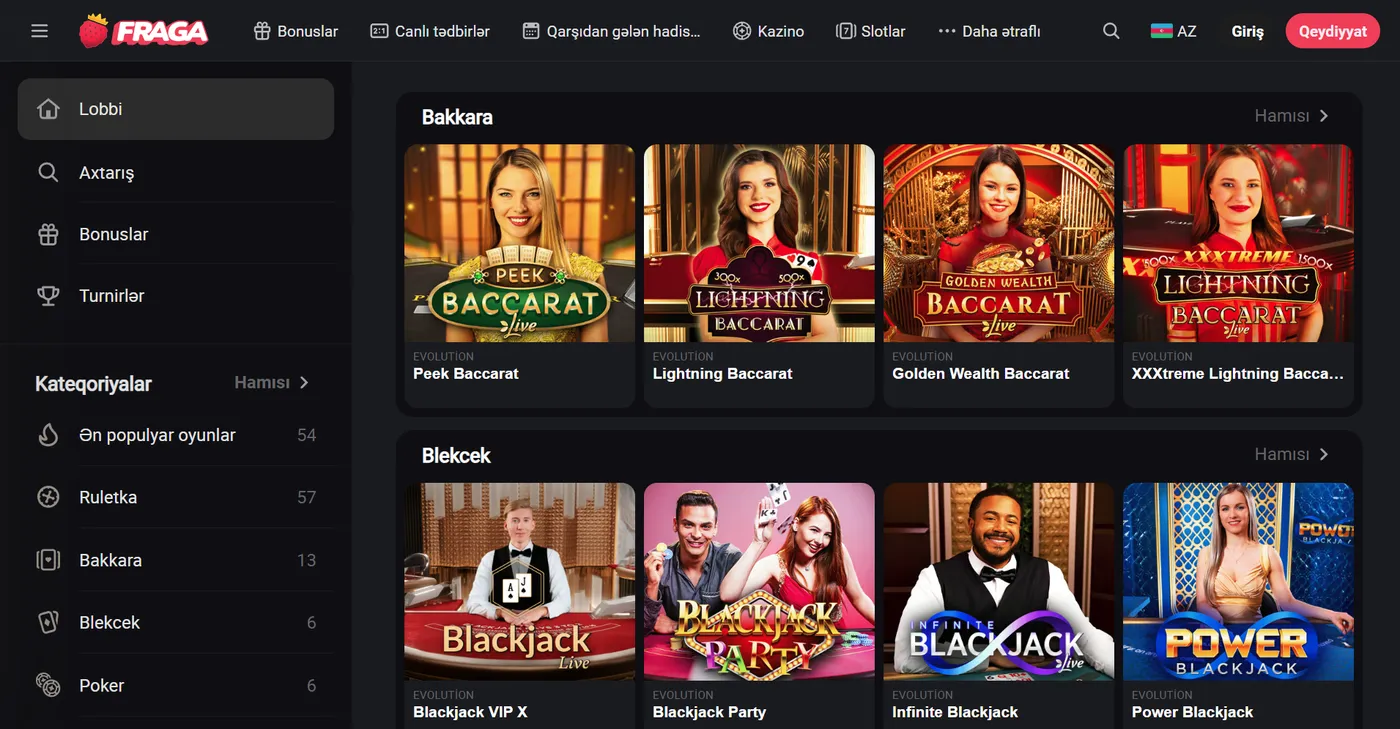Show all Blekcek games with Hamısı

pyautogui.click(x=1292, y=454)
